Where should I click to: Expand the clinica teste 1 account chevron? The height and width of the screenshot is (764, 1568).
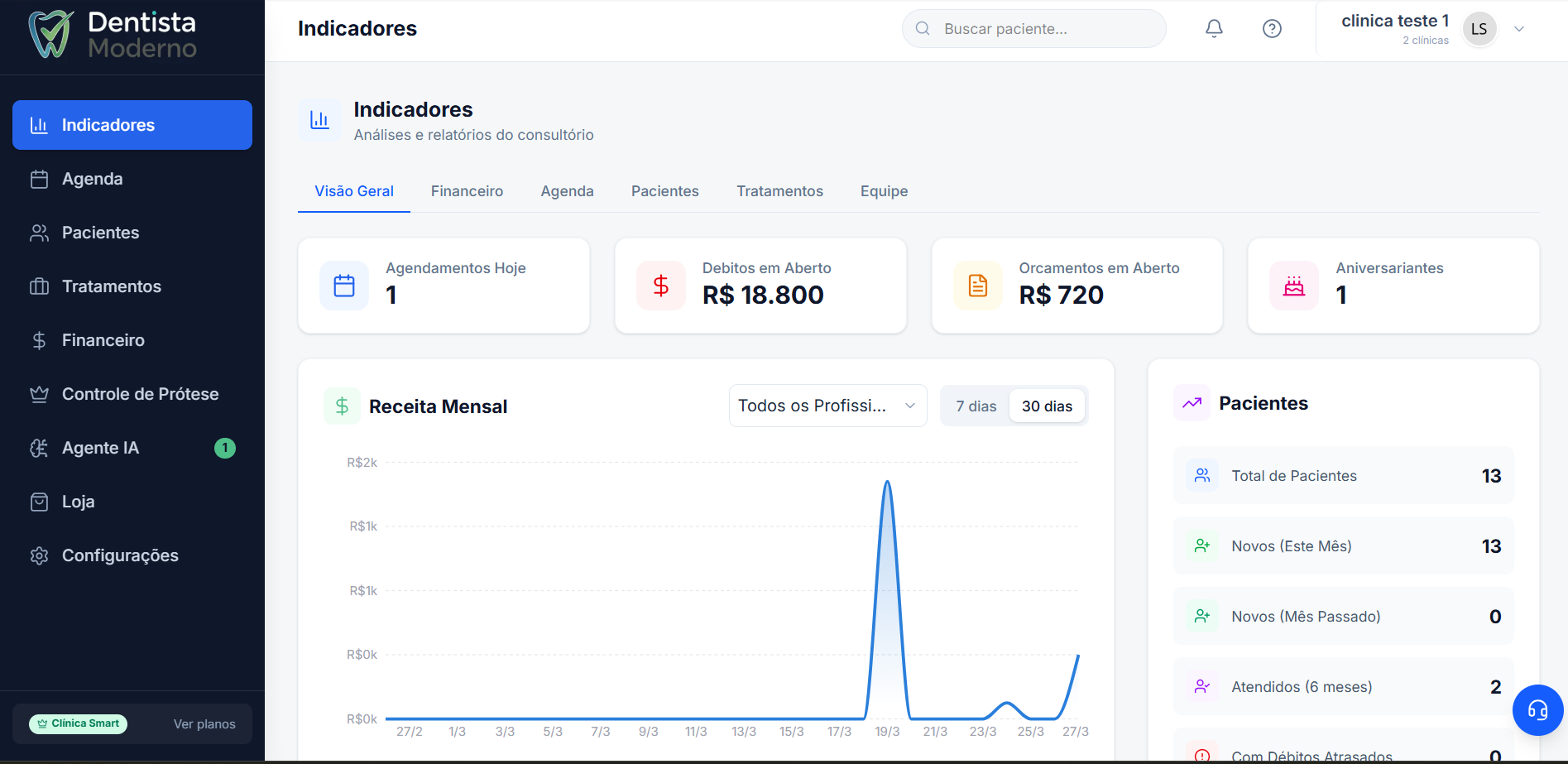click(1519, 29)
